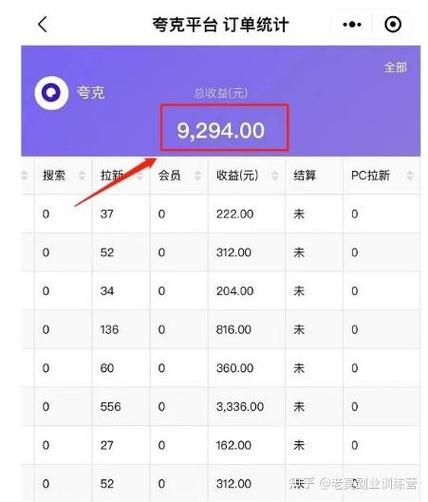Screen dimensions: 428x502
Task: Click the Quark logo icon
Action: click(x=52, y=93)
